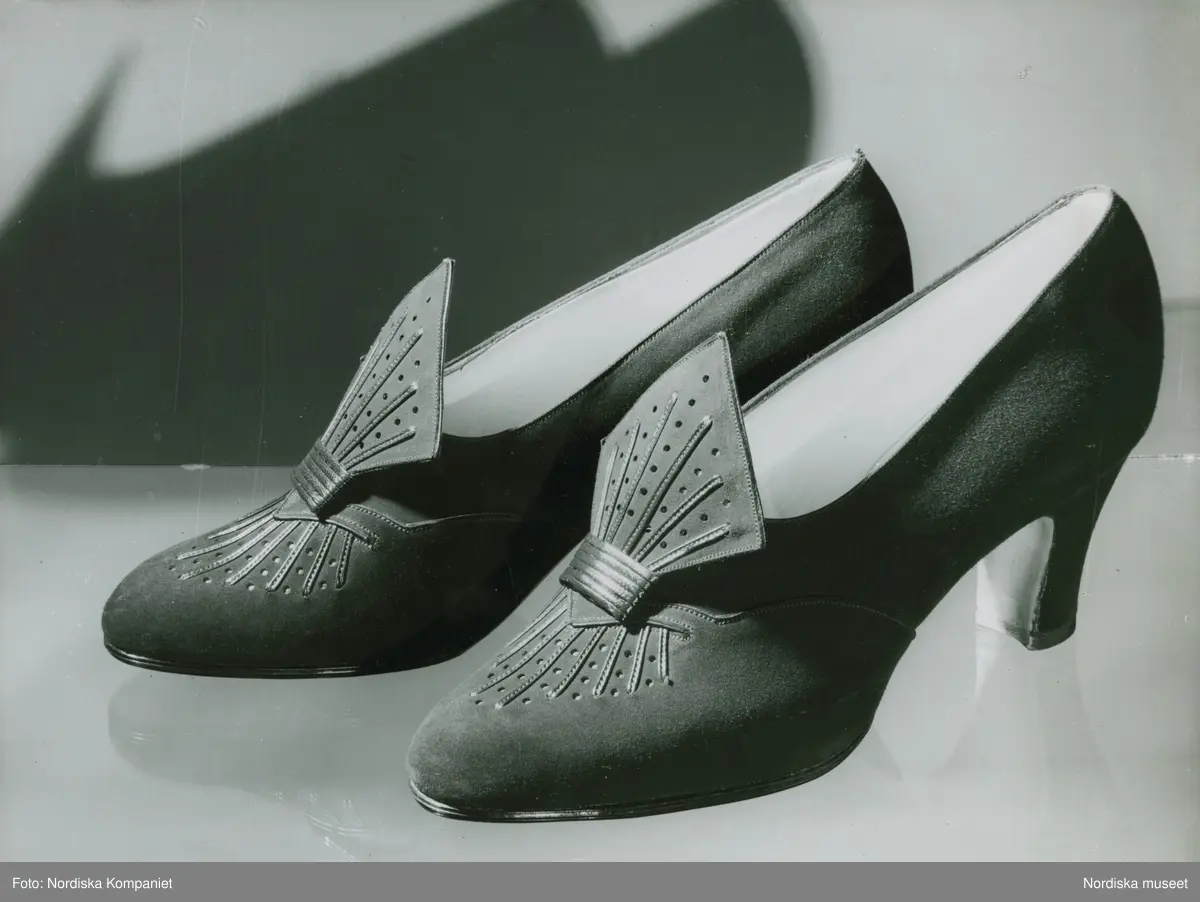The image size is (1200, 902).
Task: Click the "Nordiska museet" caption text
Action: (x=1135, y=882)
